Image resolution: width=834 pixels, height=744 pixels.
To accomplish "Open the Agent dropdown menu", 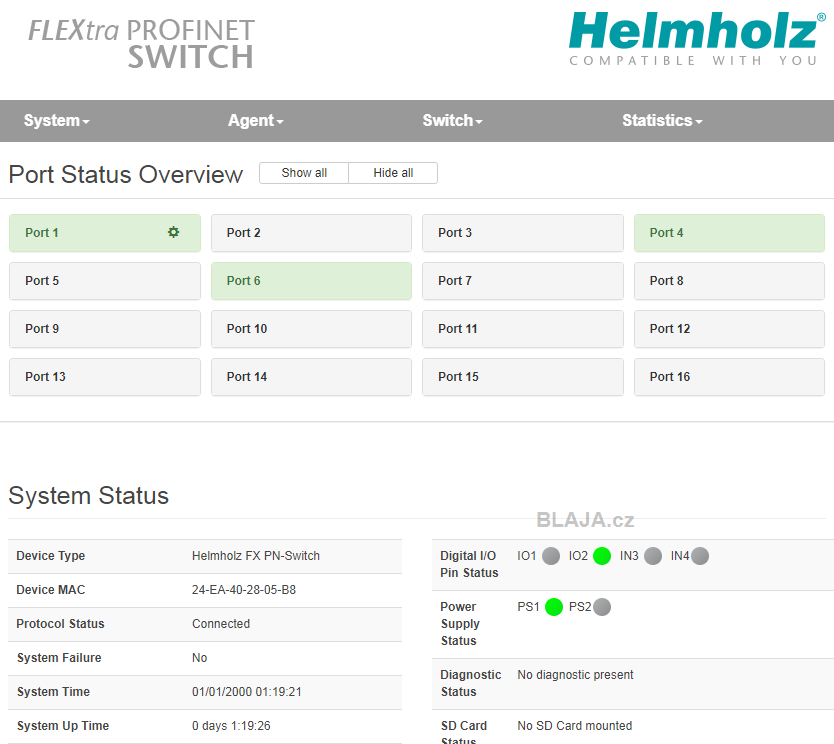I will [255, 121].
